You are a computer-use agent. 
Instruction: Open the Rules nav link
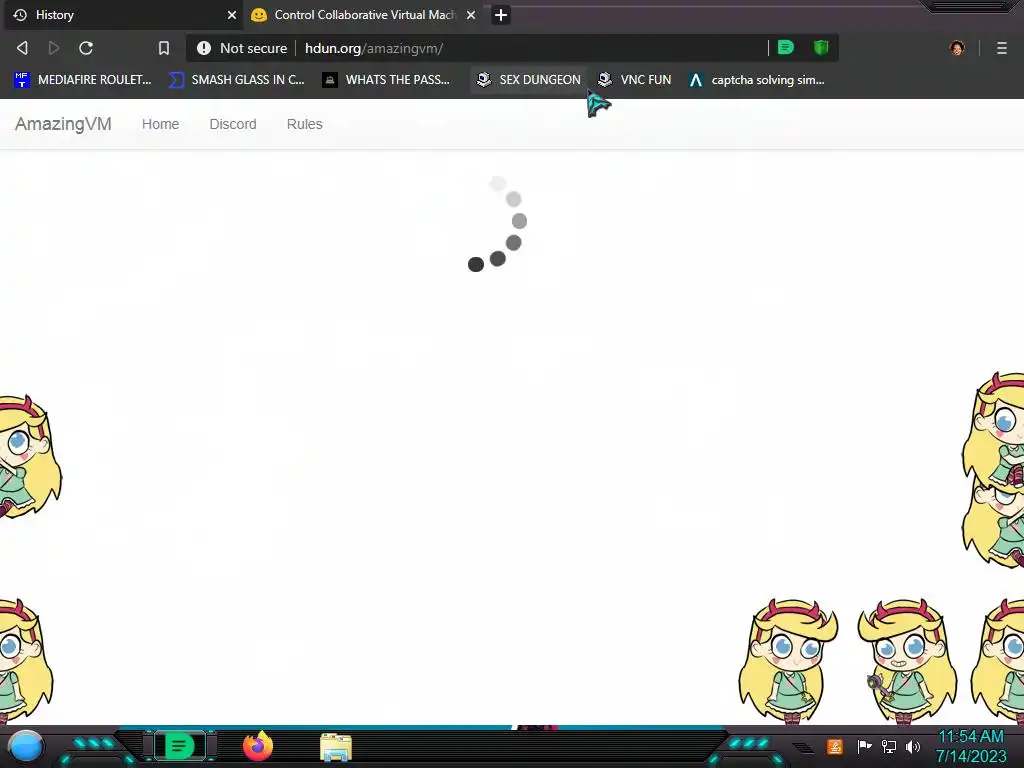[304, 124]
